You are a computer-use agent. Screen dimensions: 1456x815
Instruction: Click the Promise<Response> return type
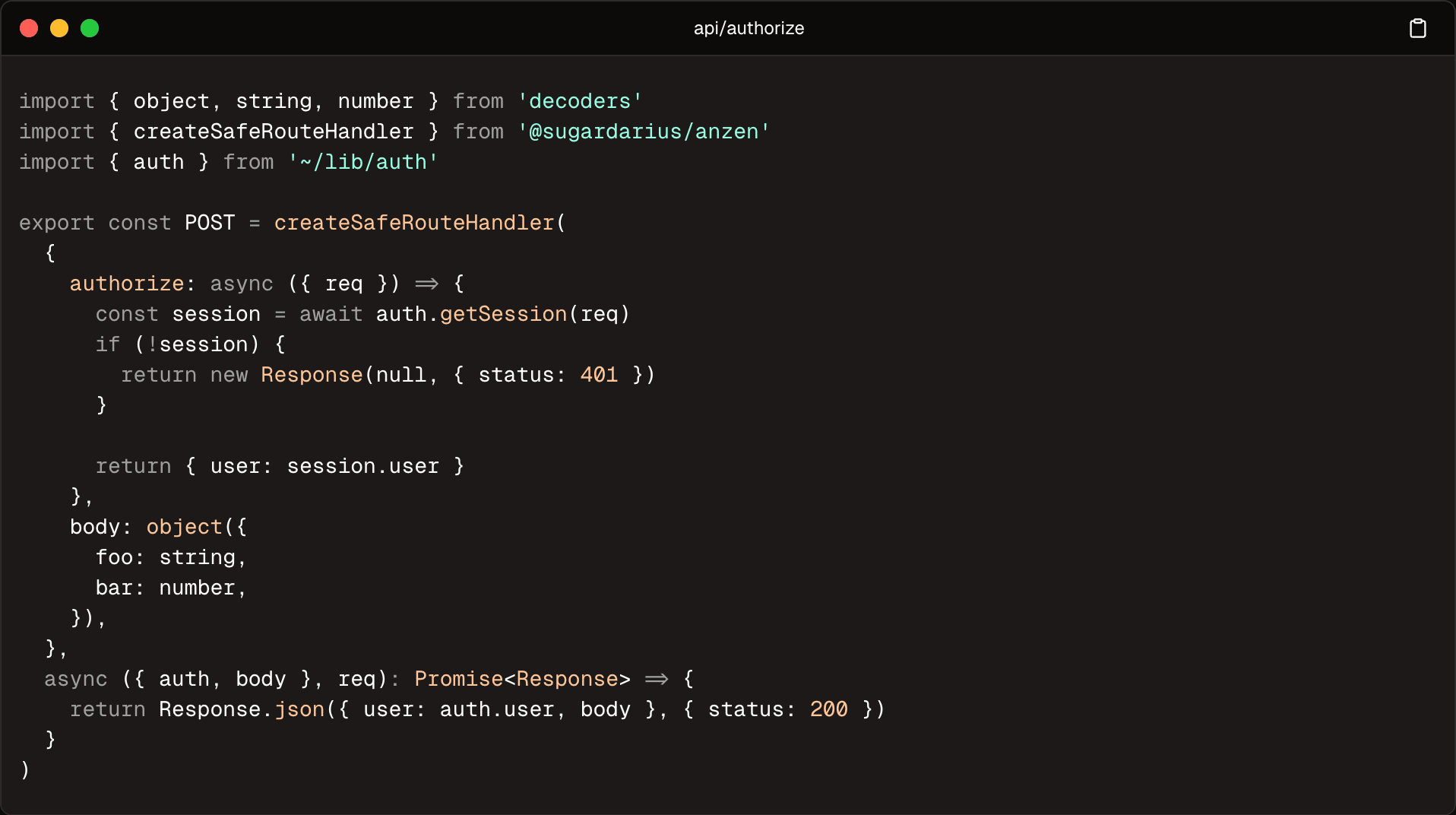click(x=522, y=679)
